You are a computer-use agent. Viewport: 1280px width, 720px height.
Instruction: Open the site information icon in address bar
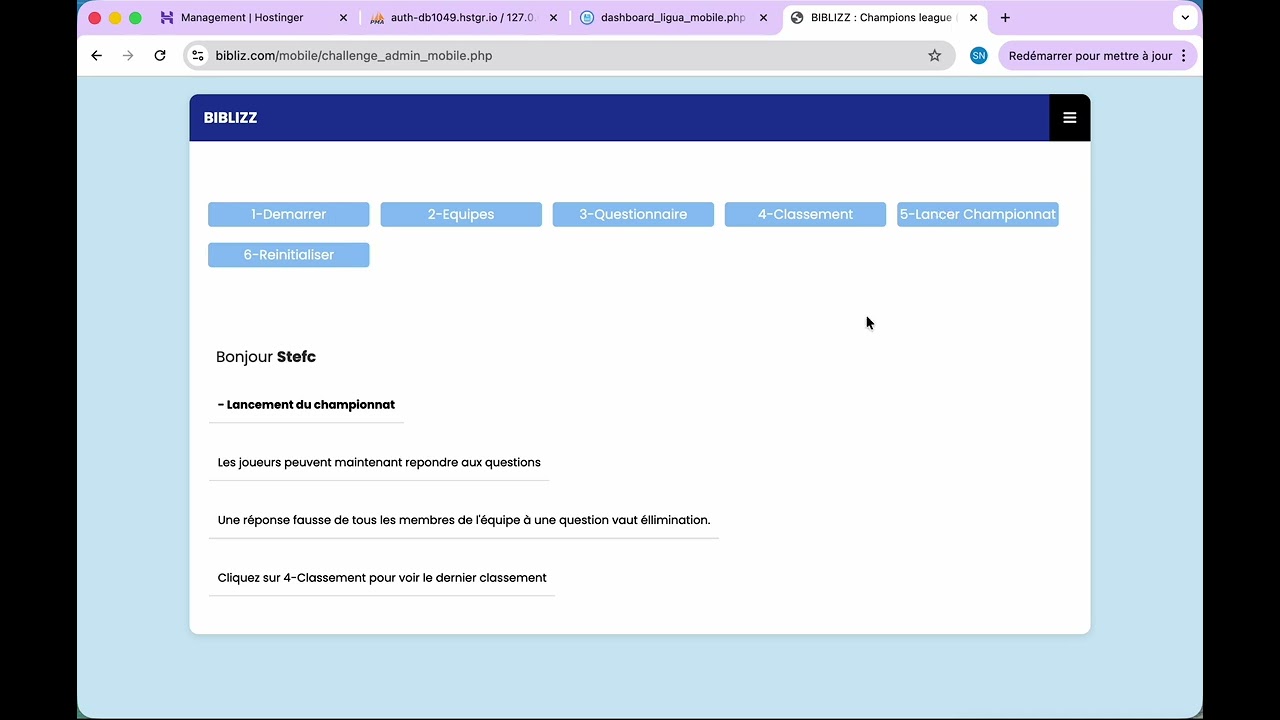pos(198,56)
